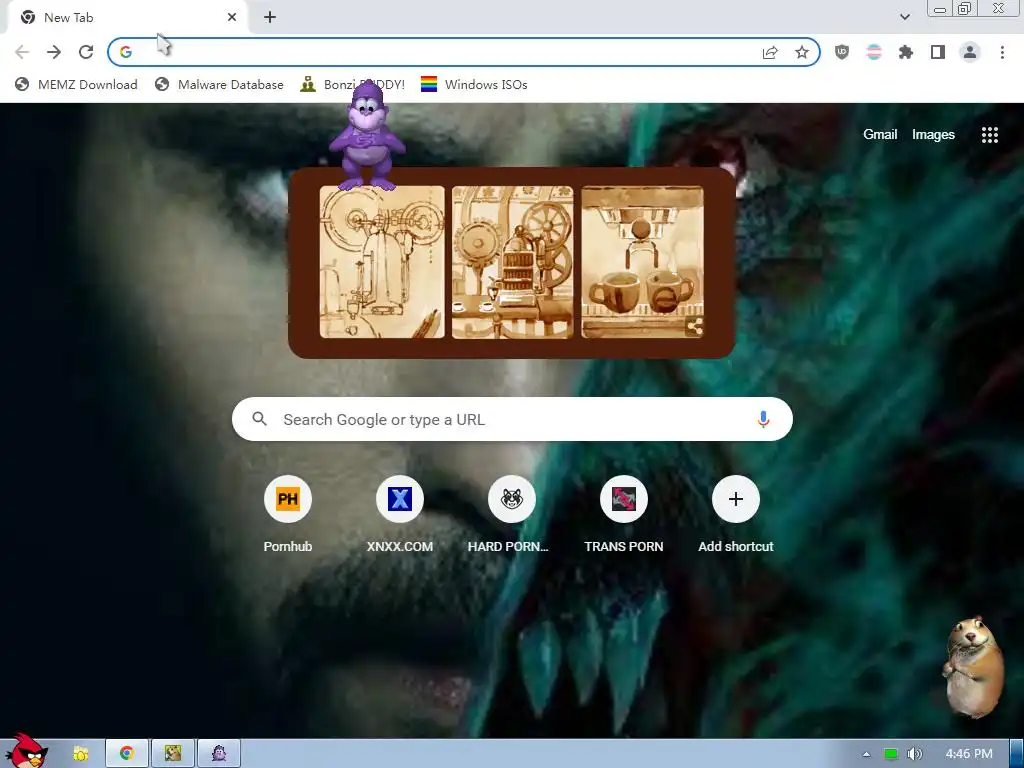Open a new tab with plus button
The height and width of the screenshot is (768, 1024).
[x=270, y=18]
